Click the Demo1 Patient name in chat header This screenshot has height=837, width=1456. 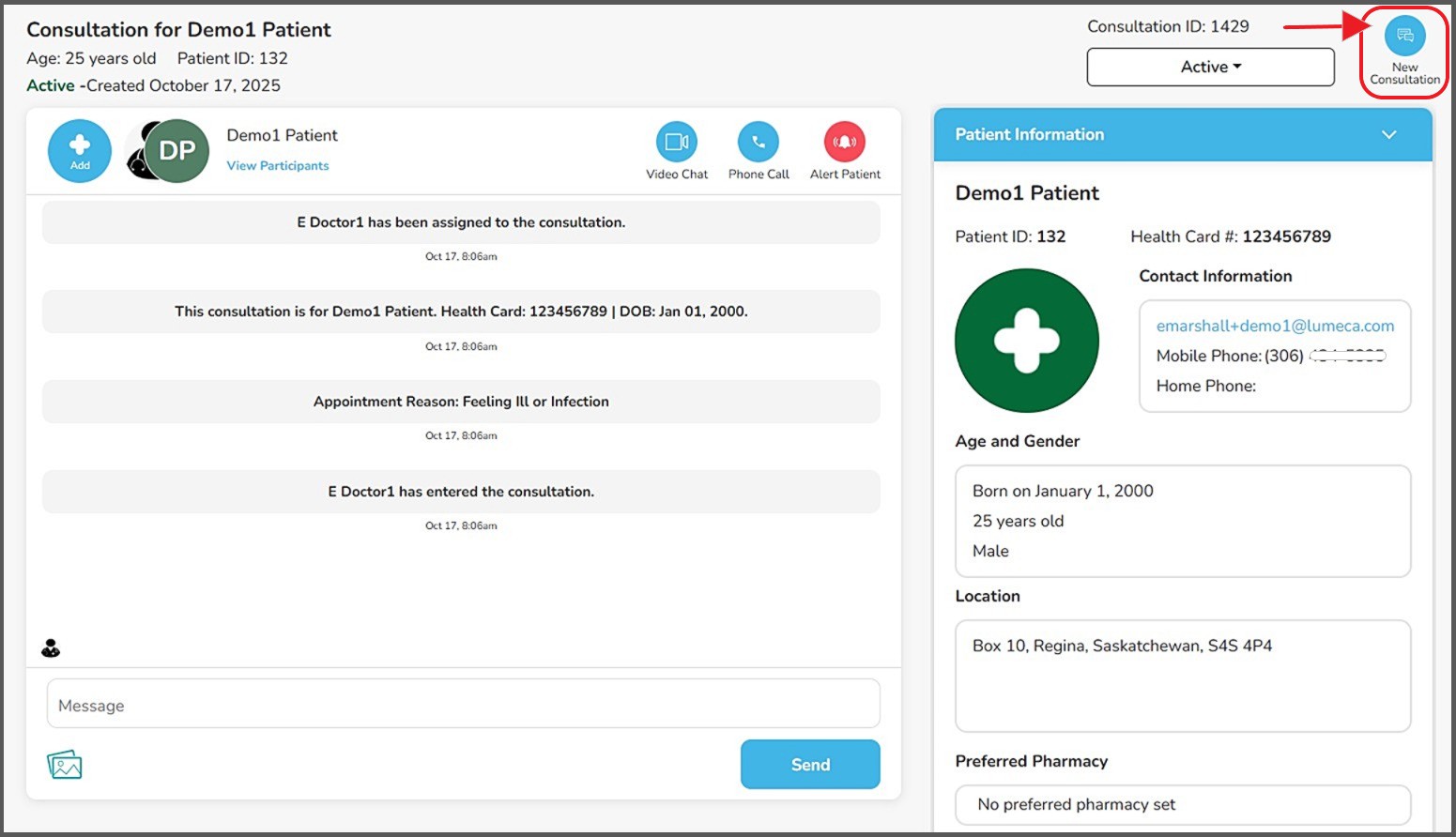[282, 135]
